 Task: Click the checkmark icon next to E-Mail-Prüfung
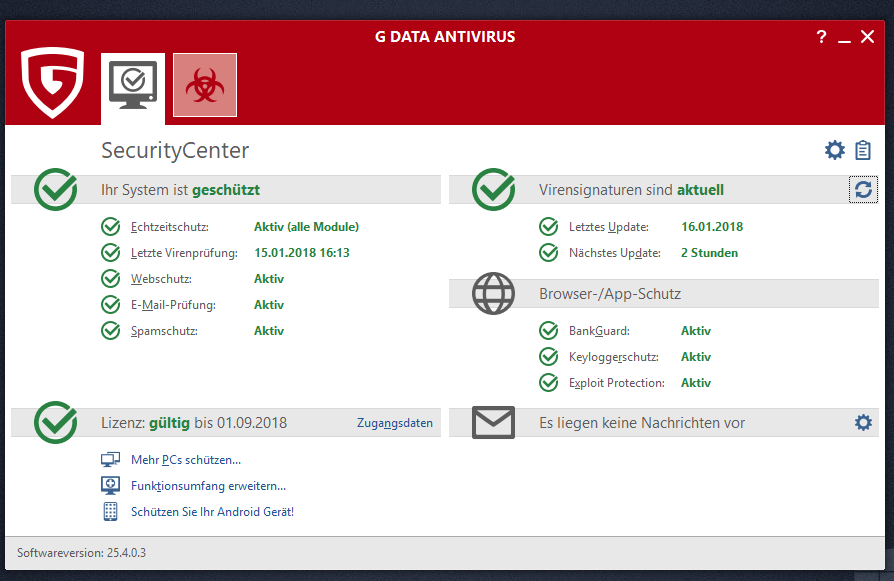111,305
